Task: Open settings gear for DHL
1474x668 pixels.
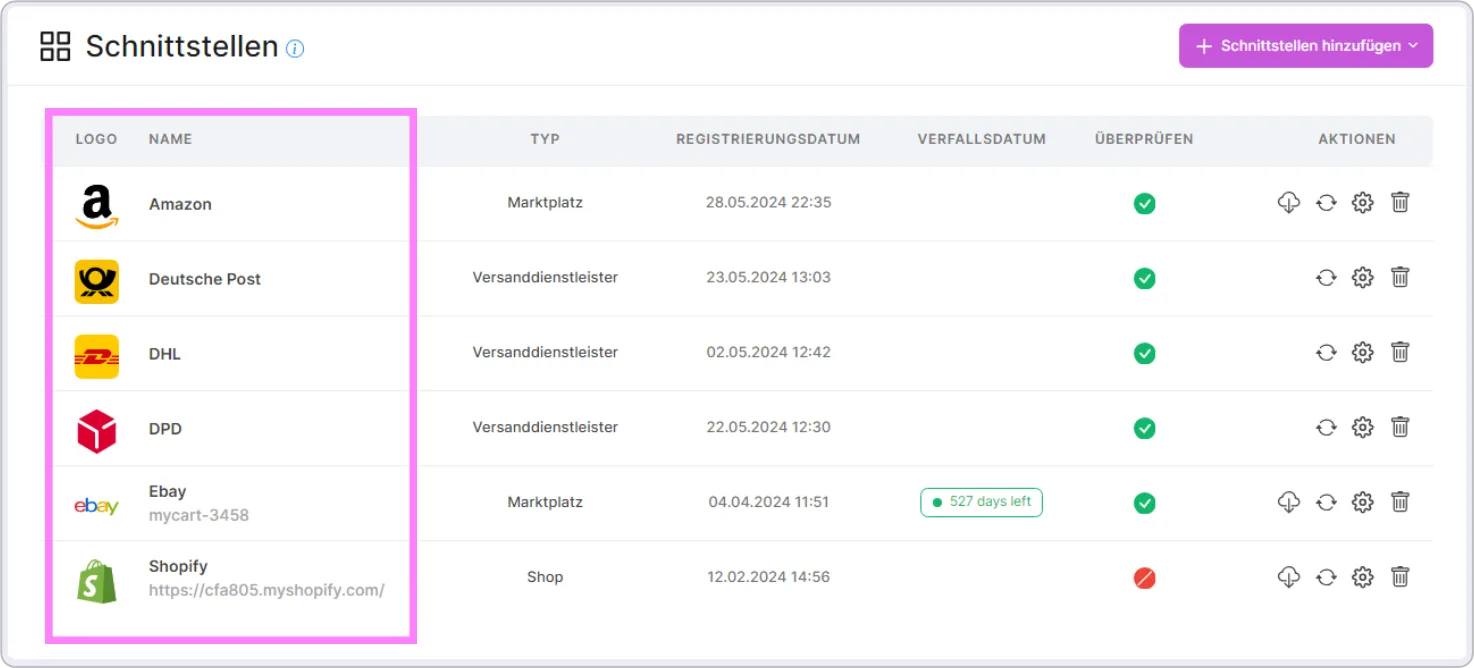Action: pyautogui.click(x=1362, y=353)
